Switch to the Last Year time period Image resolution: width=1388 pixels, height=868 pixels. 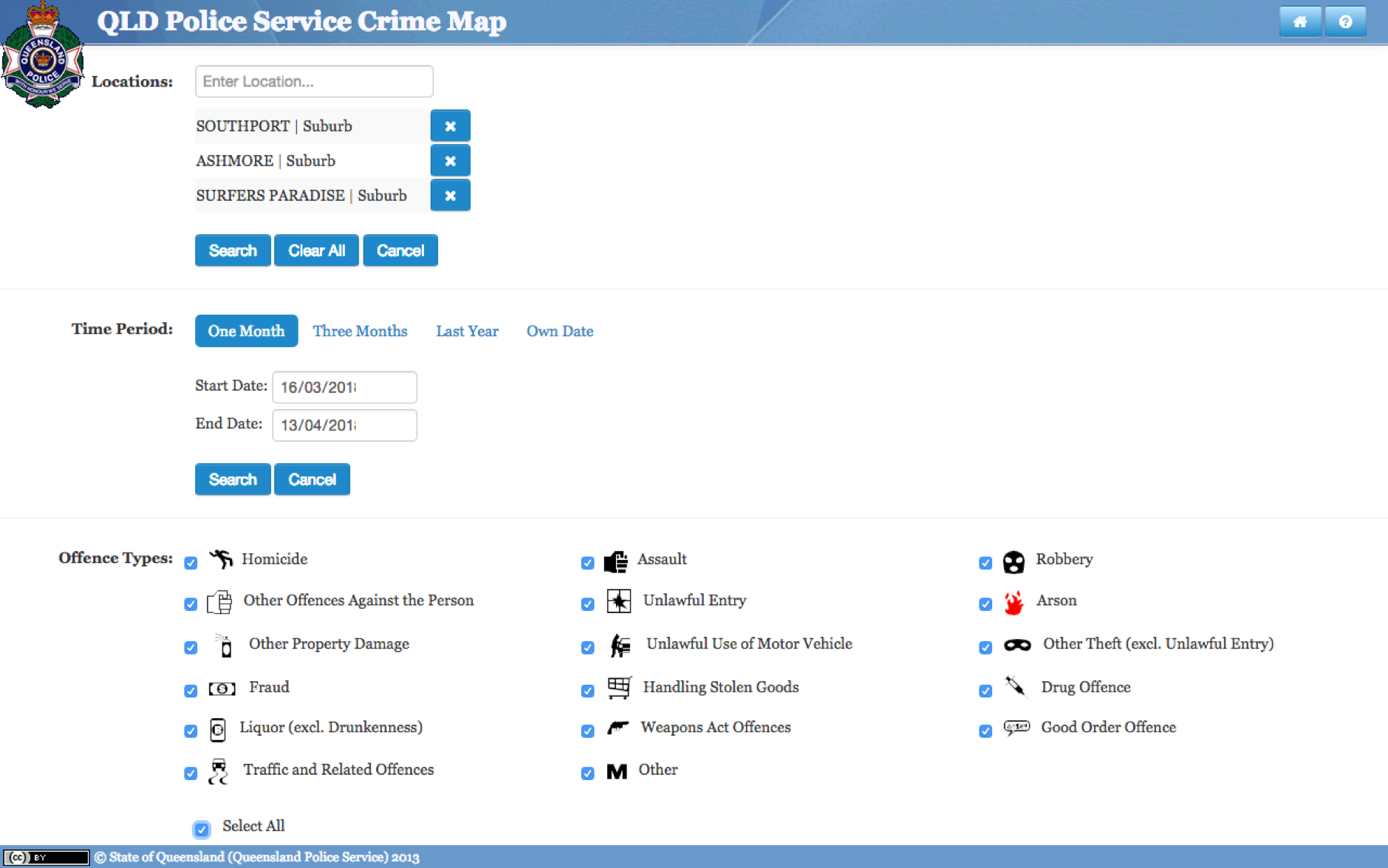pyautogui.click(x=467, y=331)
